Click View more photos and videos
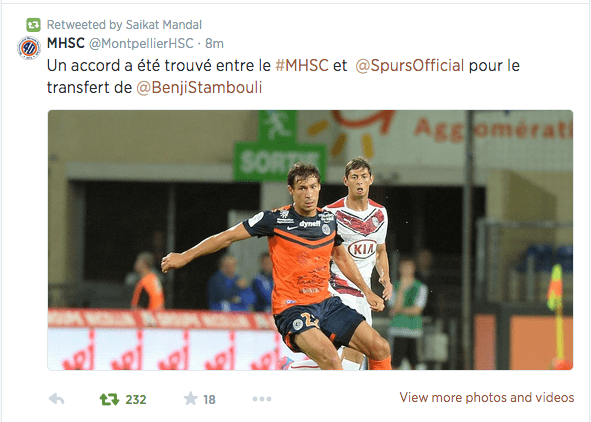Screen dimensions: 591x422 click(x=487, y=398)
